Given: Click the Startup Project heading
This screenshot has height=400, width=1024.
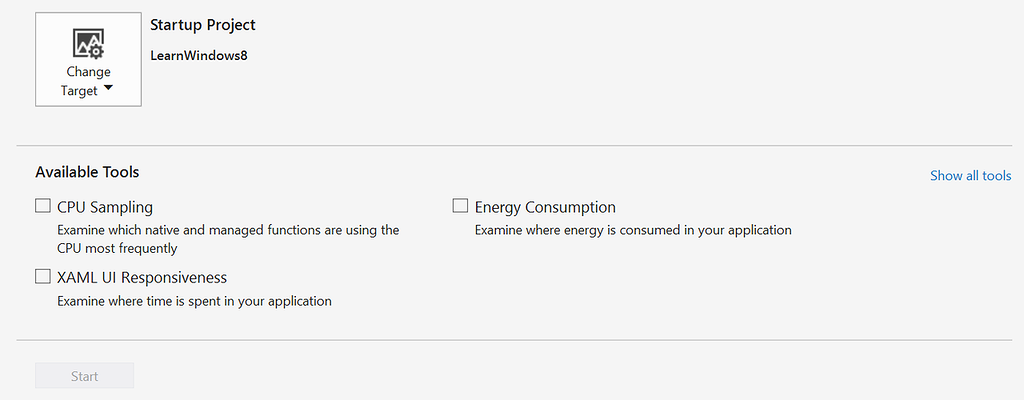Looking at the screenshot, I should click(x=203, y=25).
